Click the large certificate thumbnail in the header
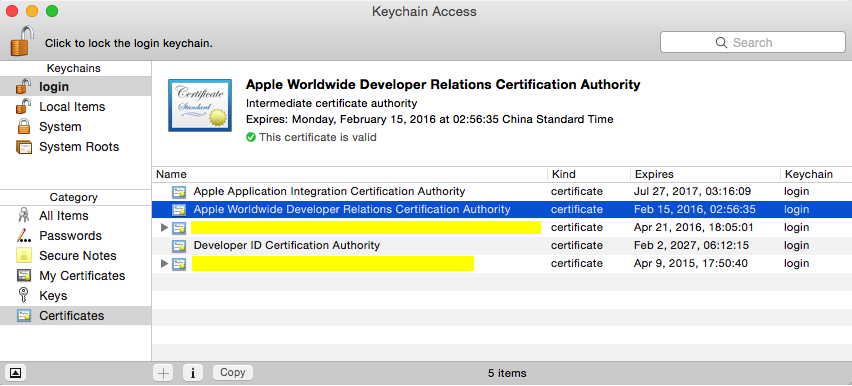 click(200, 105)
